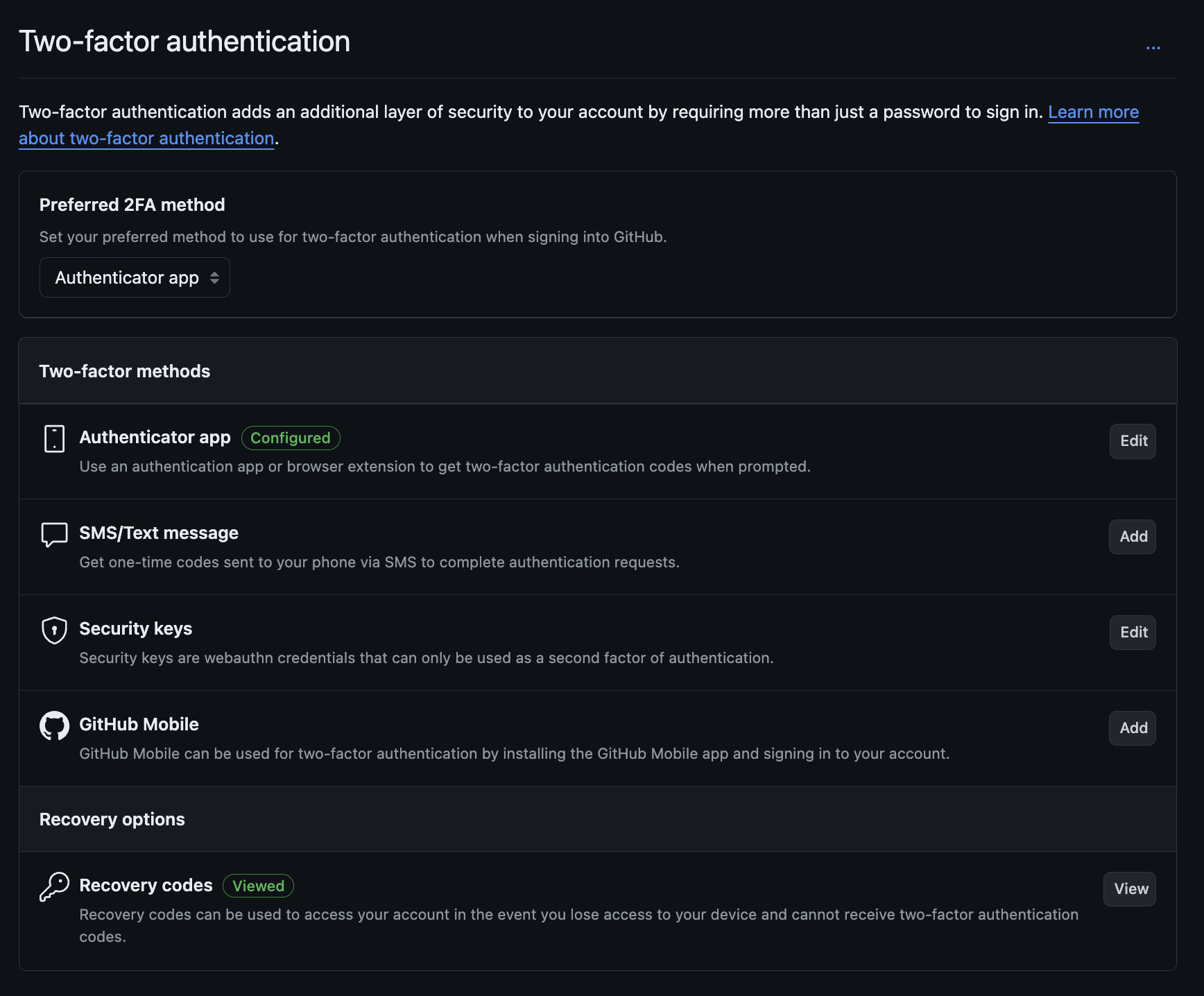This screenshot has width=1204, height=996.
Task: Click the 'Set your preferred method' description text
Action: tap(353, 237)
